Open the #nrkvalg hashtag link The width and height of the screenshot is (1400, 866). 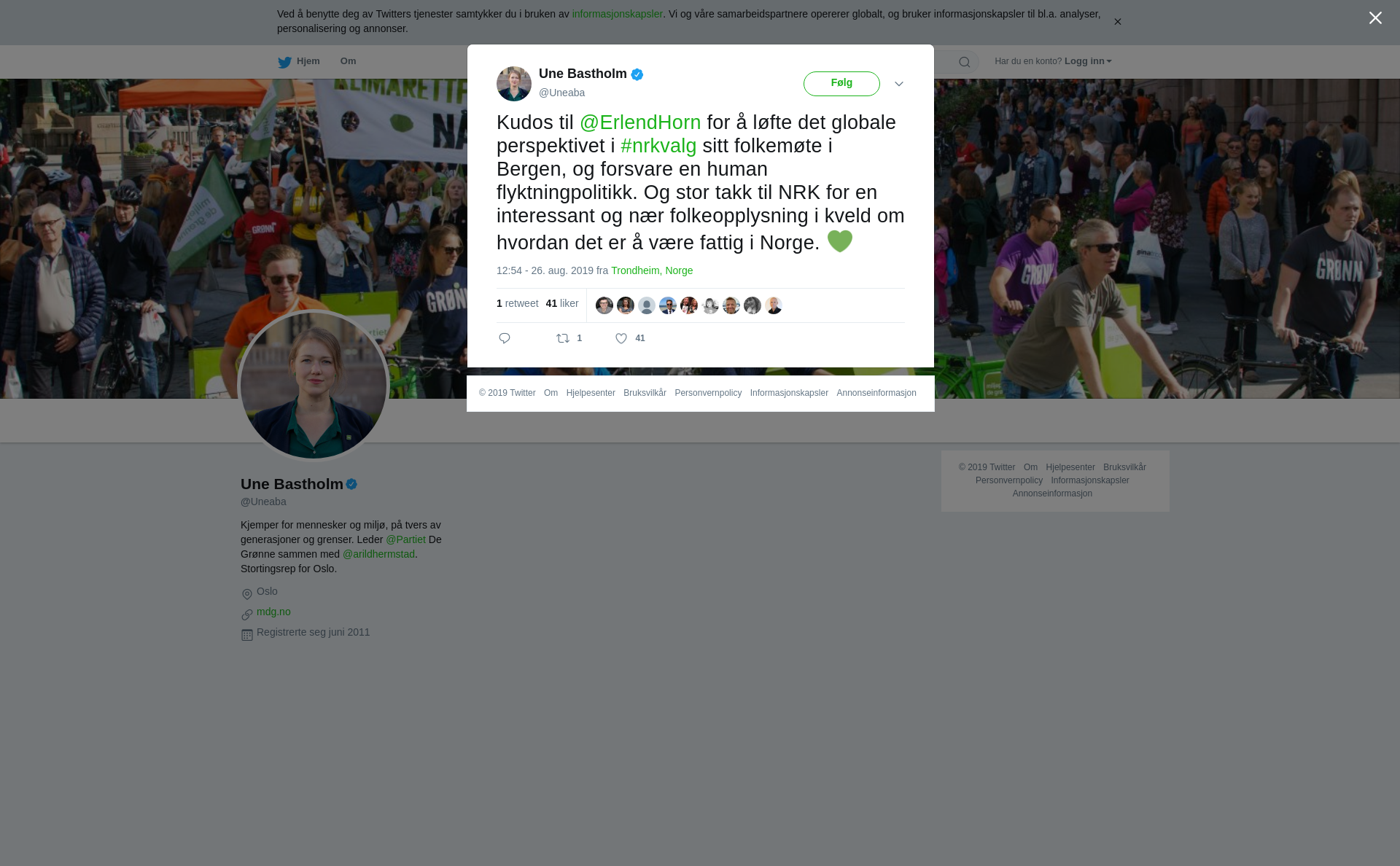point(658,146)
